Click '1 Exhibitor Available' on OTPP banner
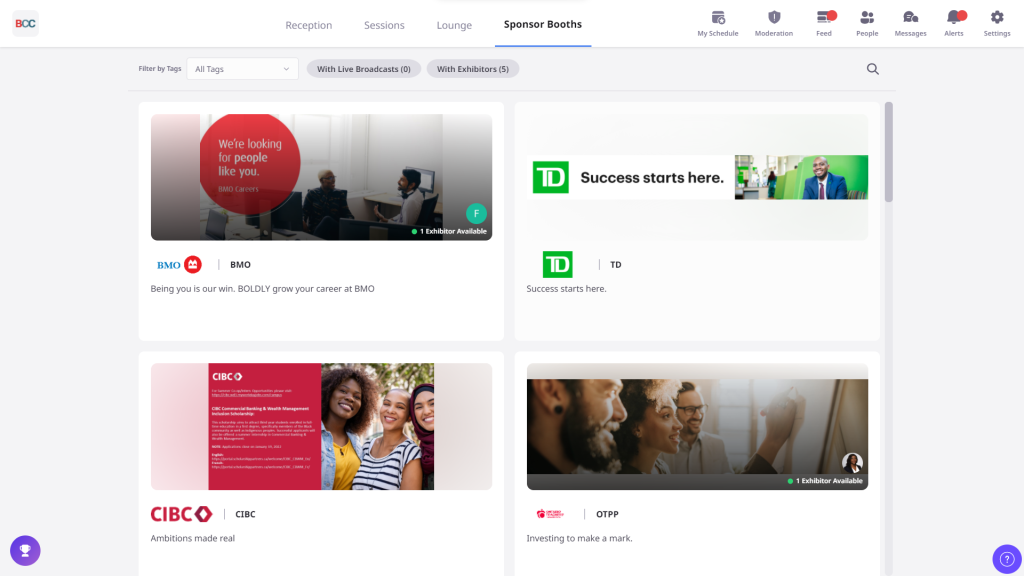Viewport: 1024px width, 576px height. pos(825,481)
